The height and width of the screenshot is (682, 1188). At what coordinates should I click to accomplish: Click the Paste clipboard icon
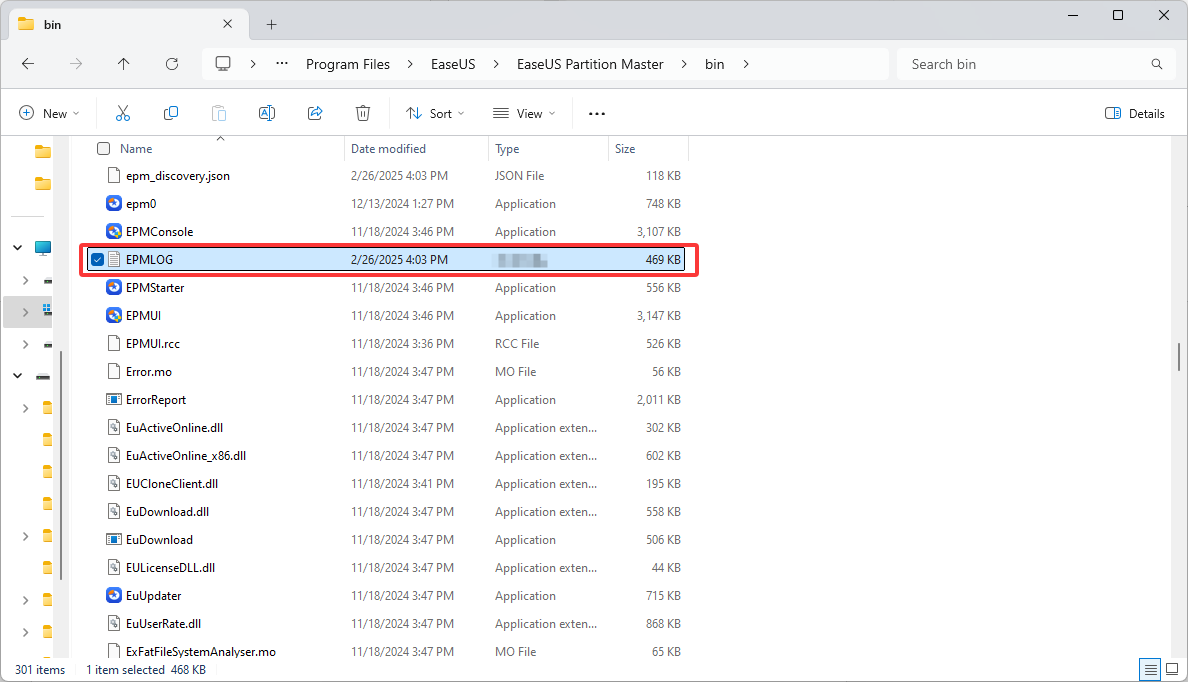tap(219, 114)
